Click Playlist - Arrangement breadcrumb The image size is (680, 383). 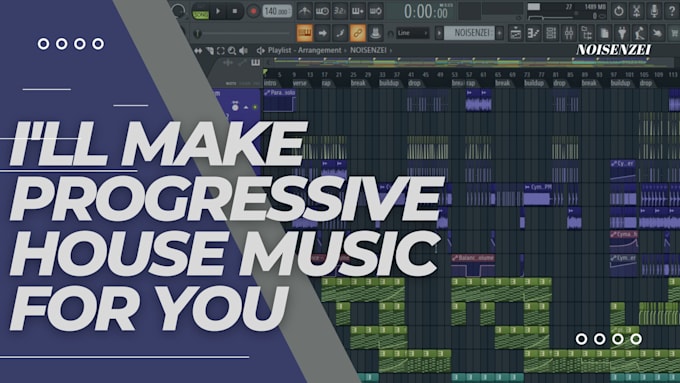pyautogui.click(x=304, y=50)
